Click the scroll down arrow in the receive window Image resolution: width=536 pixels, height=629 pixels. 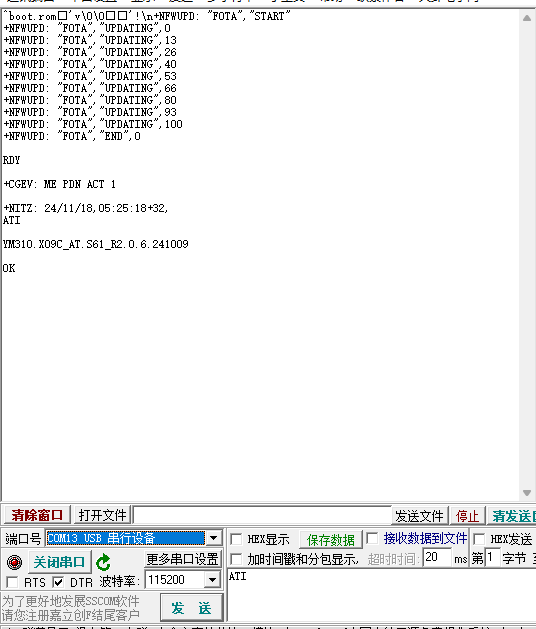[x=527, y=493]
